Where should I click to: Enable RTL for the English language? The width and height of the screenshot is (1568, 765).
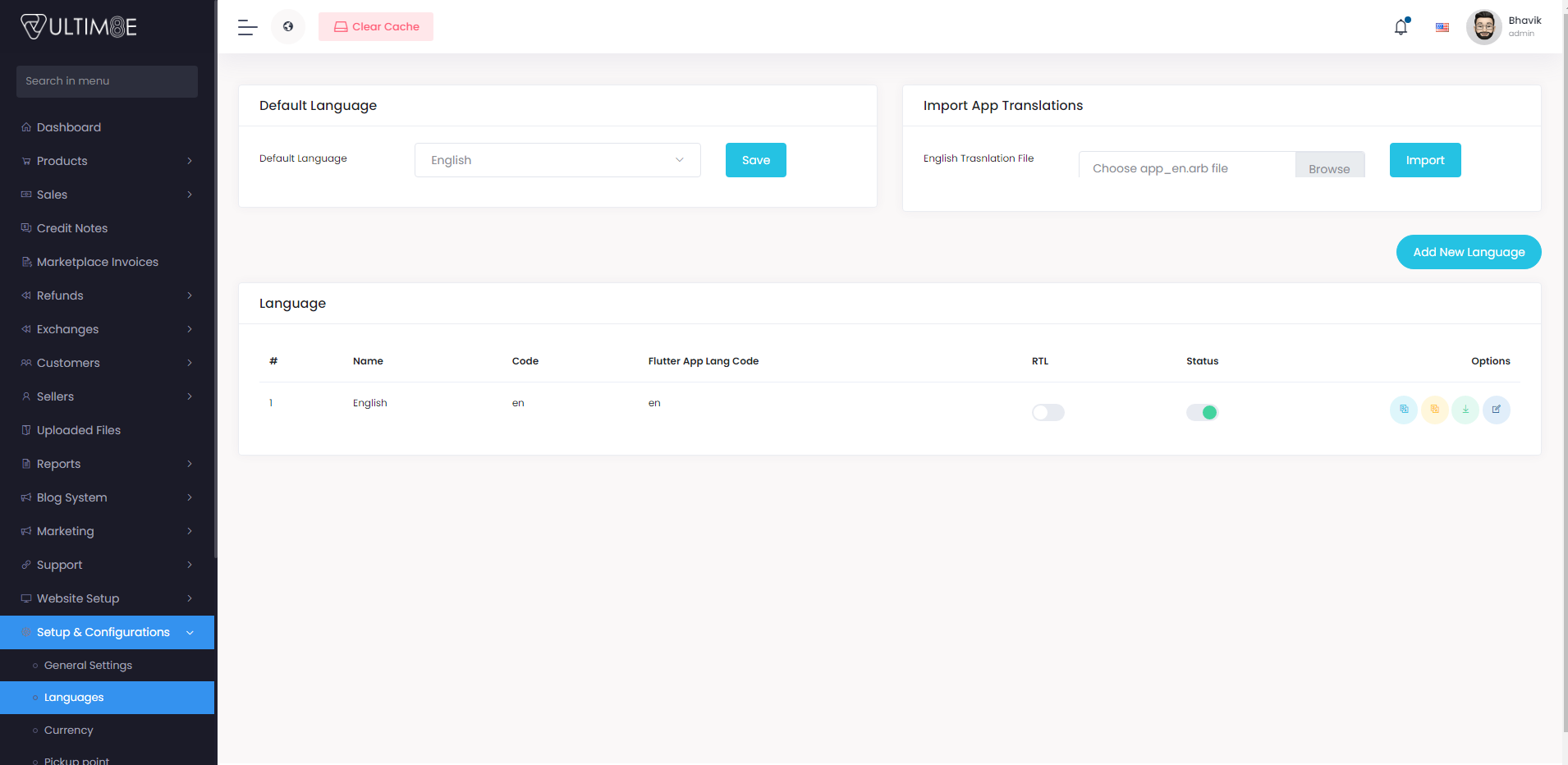1048,412
